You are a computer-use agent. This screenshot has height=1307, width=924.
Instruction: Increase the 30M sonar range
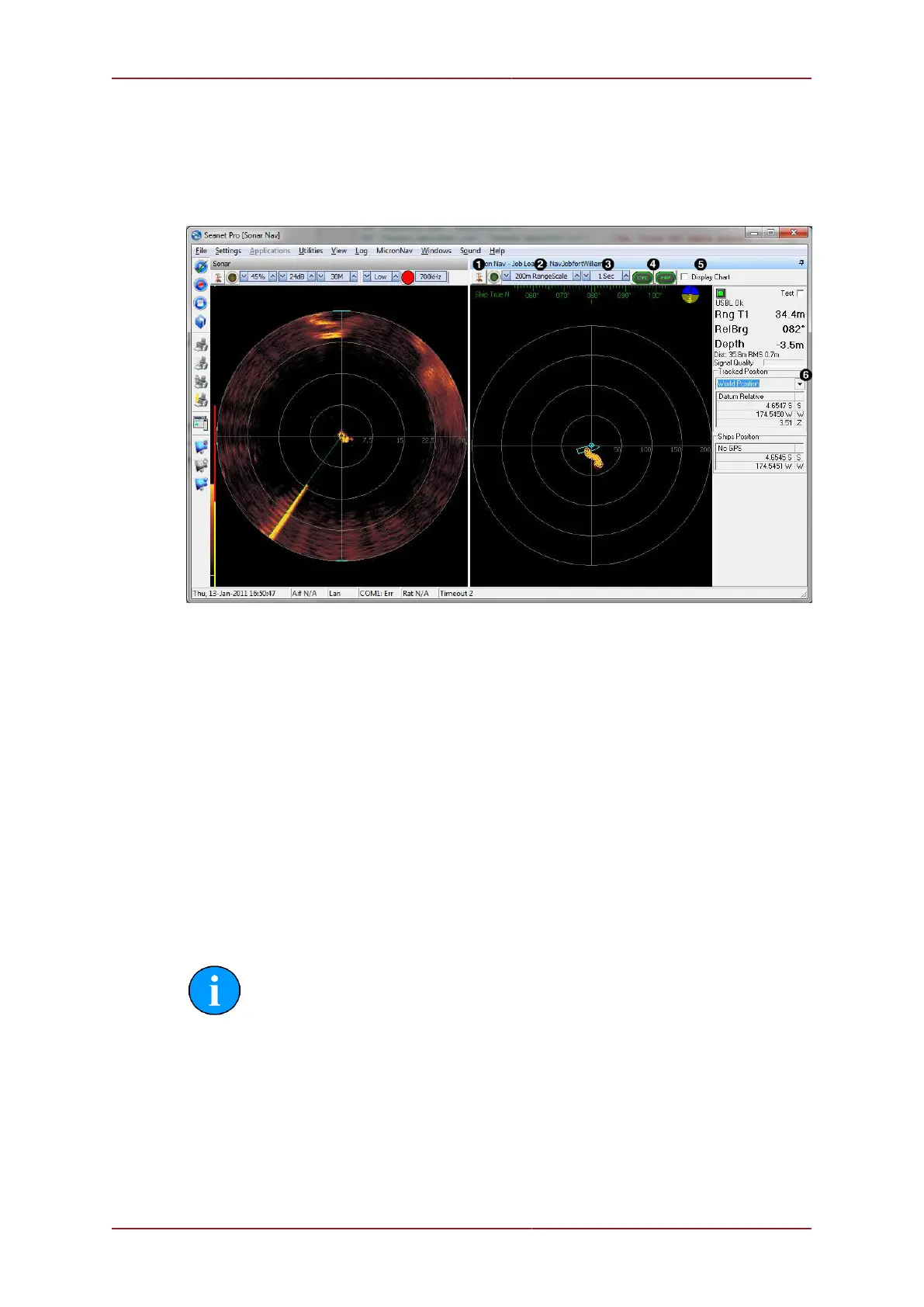click(x=354, y=277)
